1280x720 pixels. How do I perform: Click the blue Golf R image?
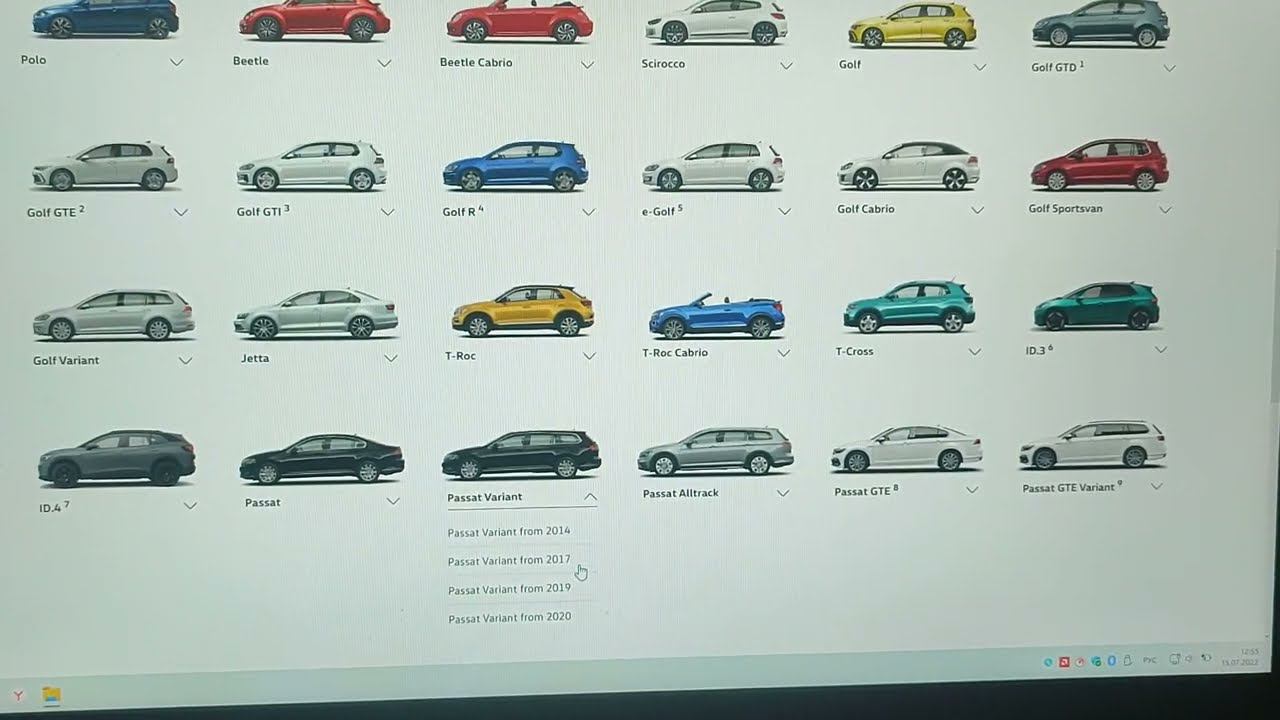(515, 166)
